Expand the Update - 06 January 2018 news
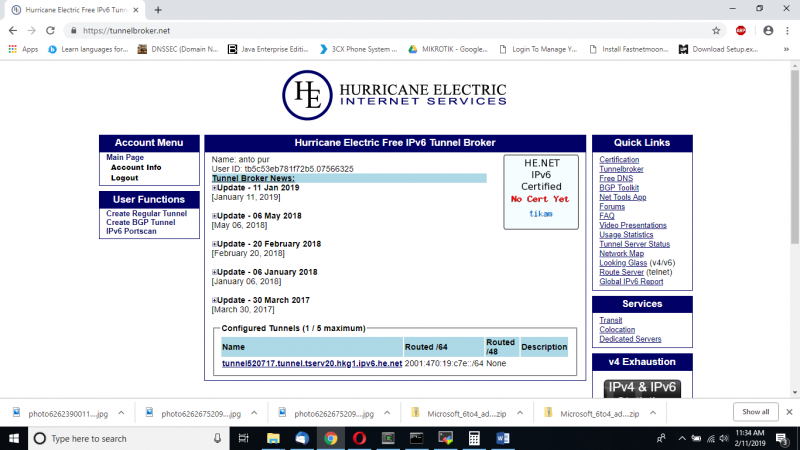The height and width of the screenshot is (450, 800). click(x=214, y=272)
